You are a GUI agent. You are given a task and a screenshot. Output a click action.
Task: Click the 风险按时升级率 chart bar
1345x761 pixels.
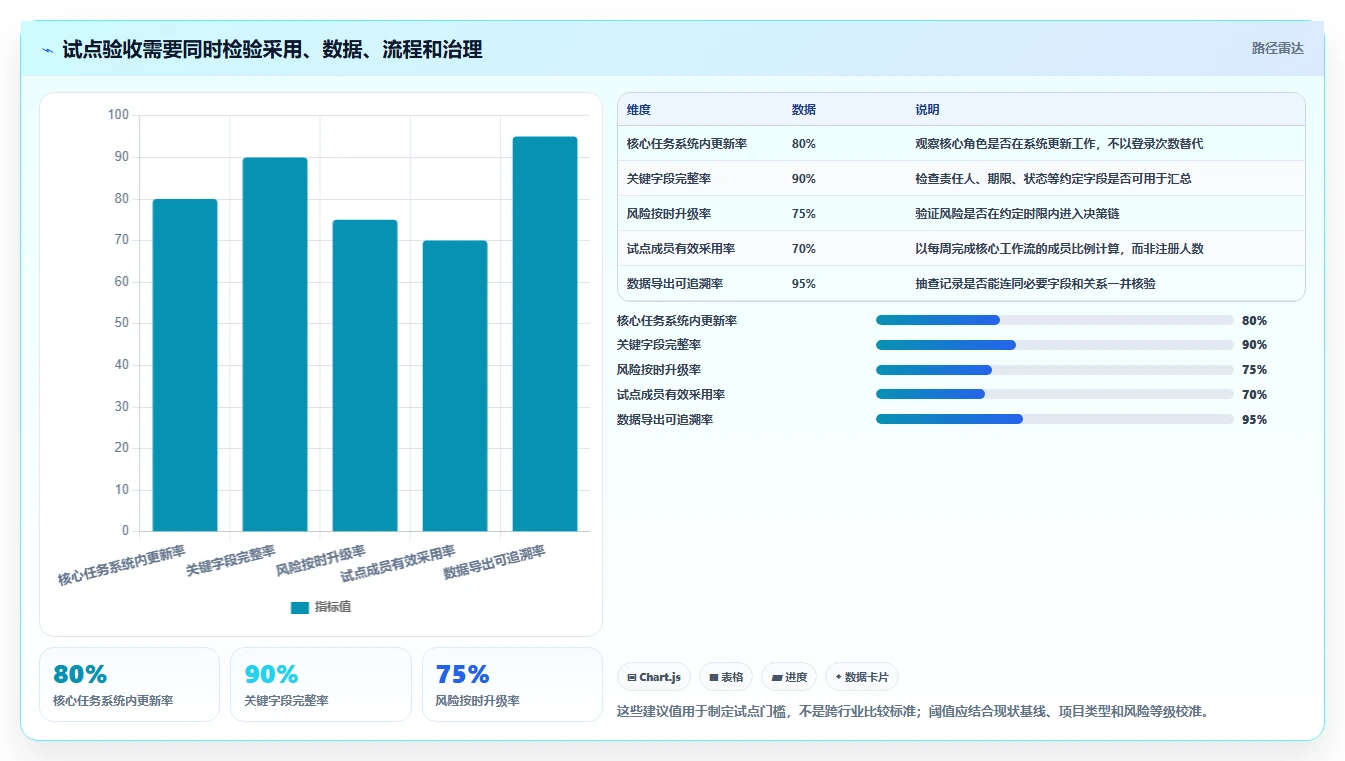click(x=365, y=375)
